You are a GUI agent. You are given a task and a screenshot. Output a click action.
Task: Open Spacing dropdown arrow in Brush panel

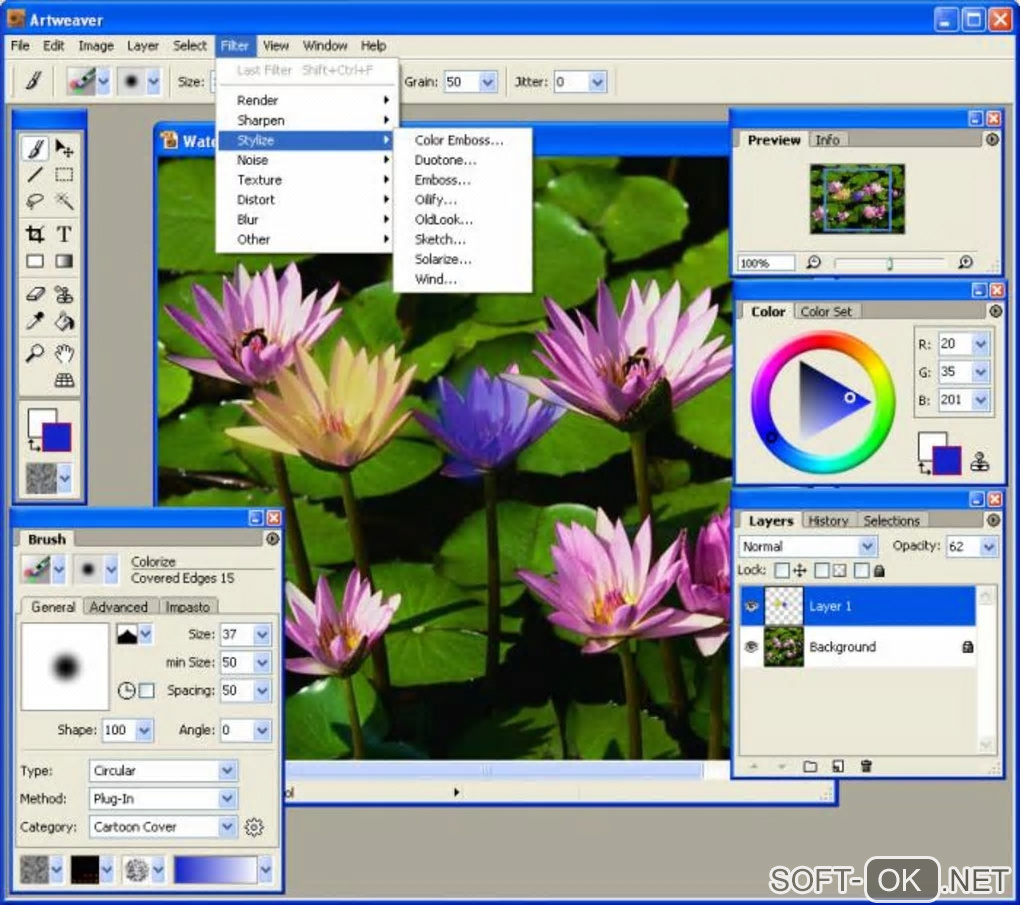point(262,690)
